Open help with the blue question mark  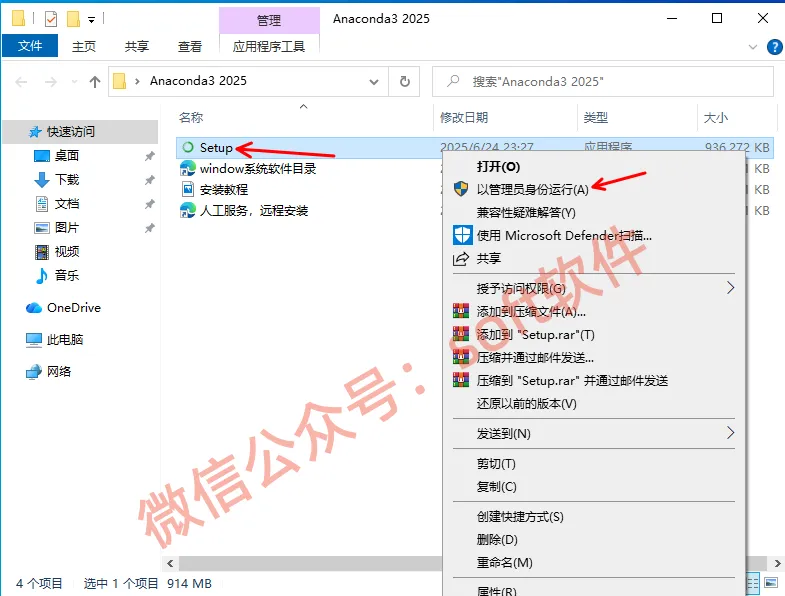(x=774, y=47)
